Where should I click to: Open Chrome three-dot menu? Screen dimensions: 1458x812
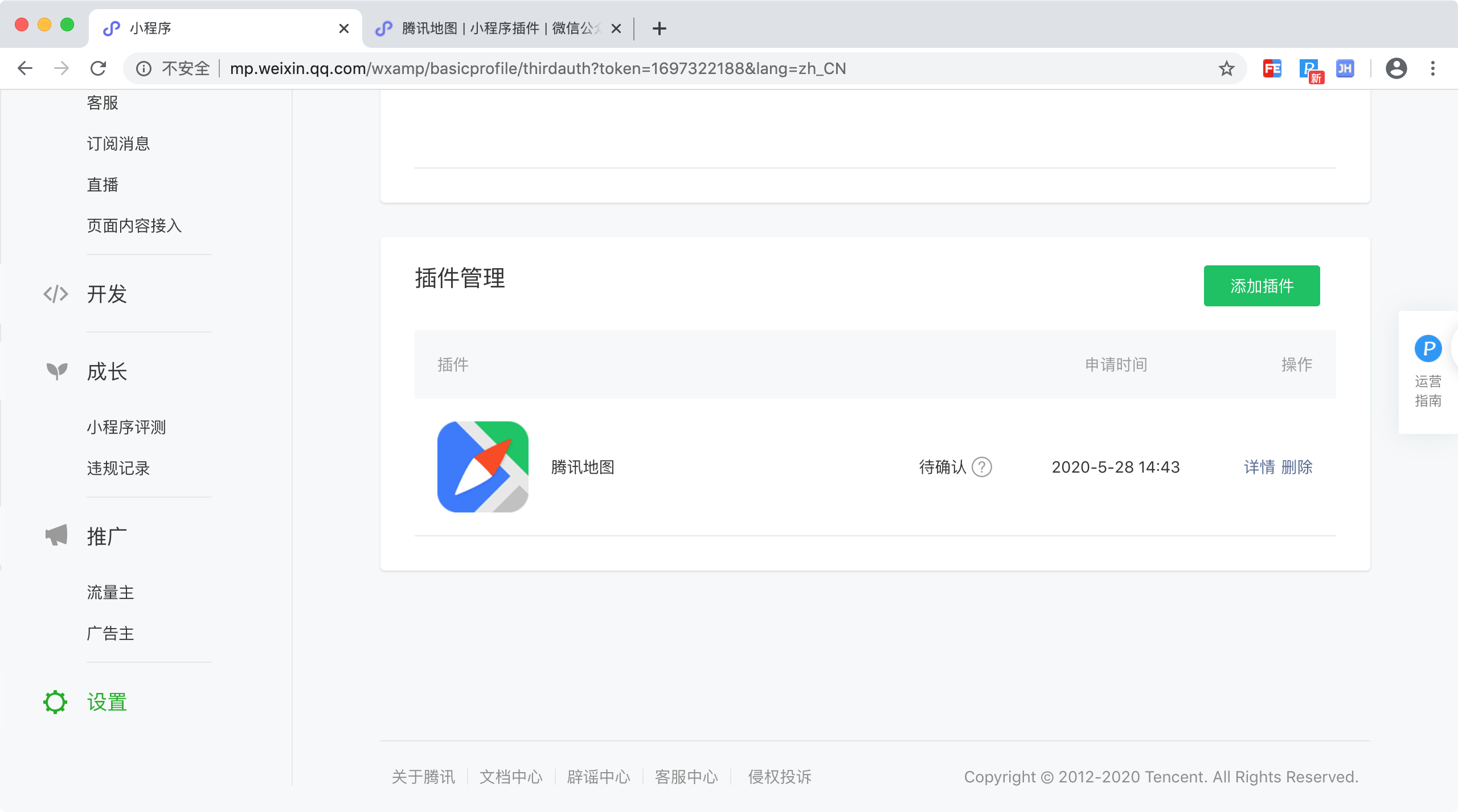1432,69
